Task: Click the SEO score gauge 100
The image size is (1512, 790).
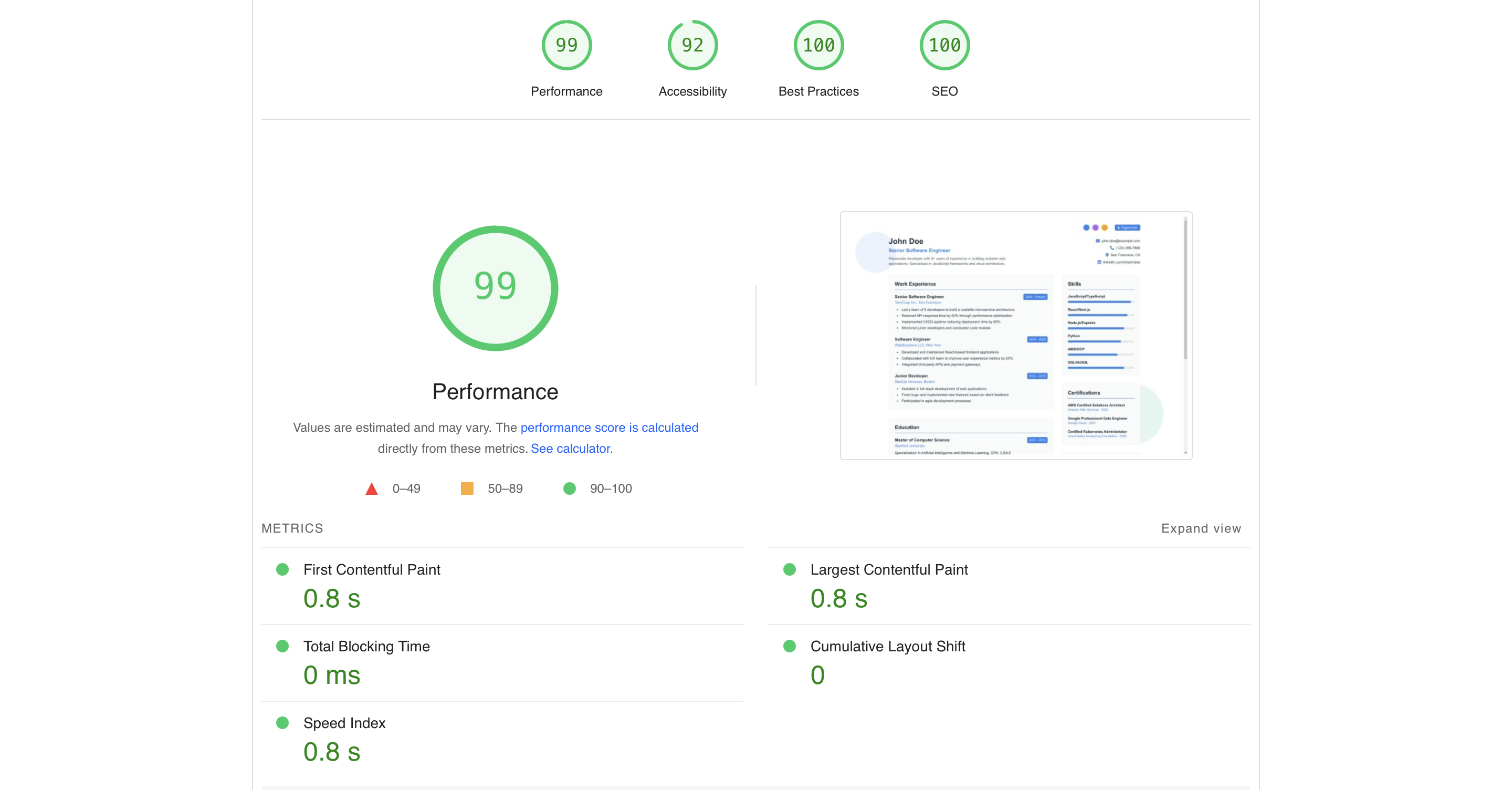Action: click(944, 45)
